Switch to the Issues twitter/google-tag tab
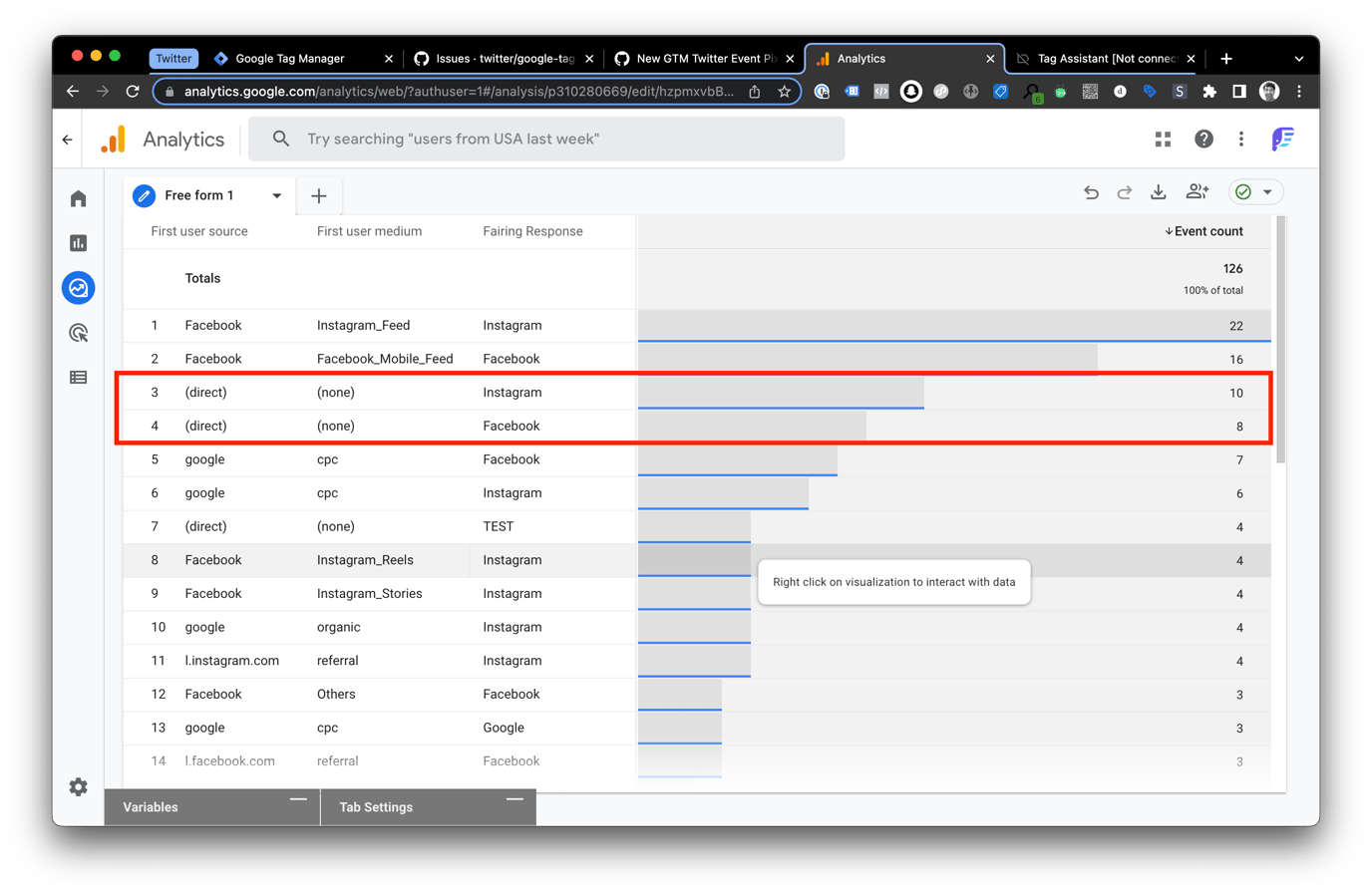This screenshot has width=1372, height=895. pyautogui.click(x=505, y=59)
